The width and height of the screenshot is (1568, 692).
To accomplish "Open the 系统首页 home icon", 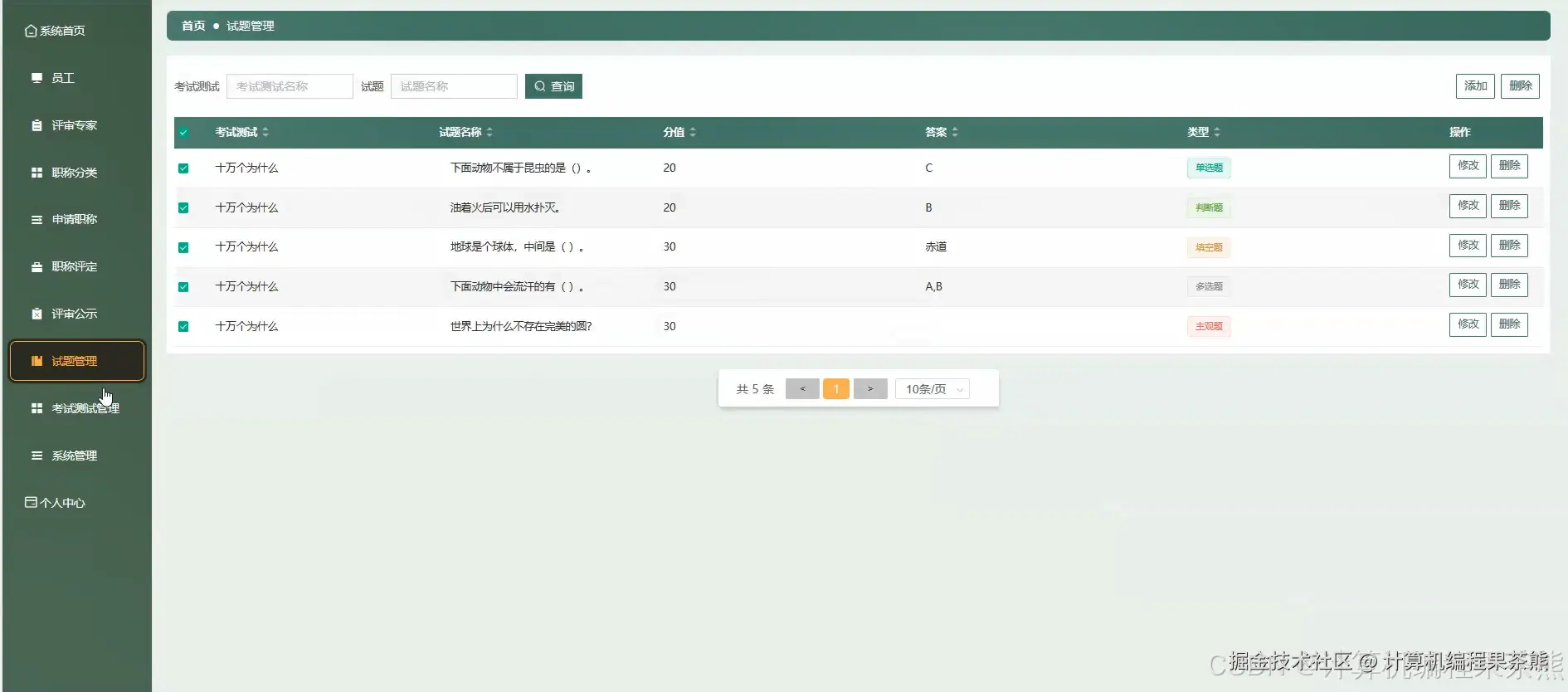I will click(31, 31).
